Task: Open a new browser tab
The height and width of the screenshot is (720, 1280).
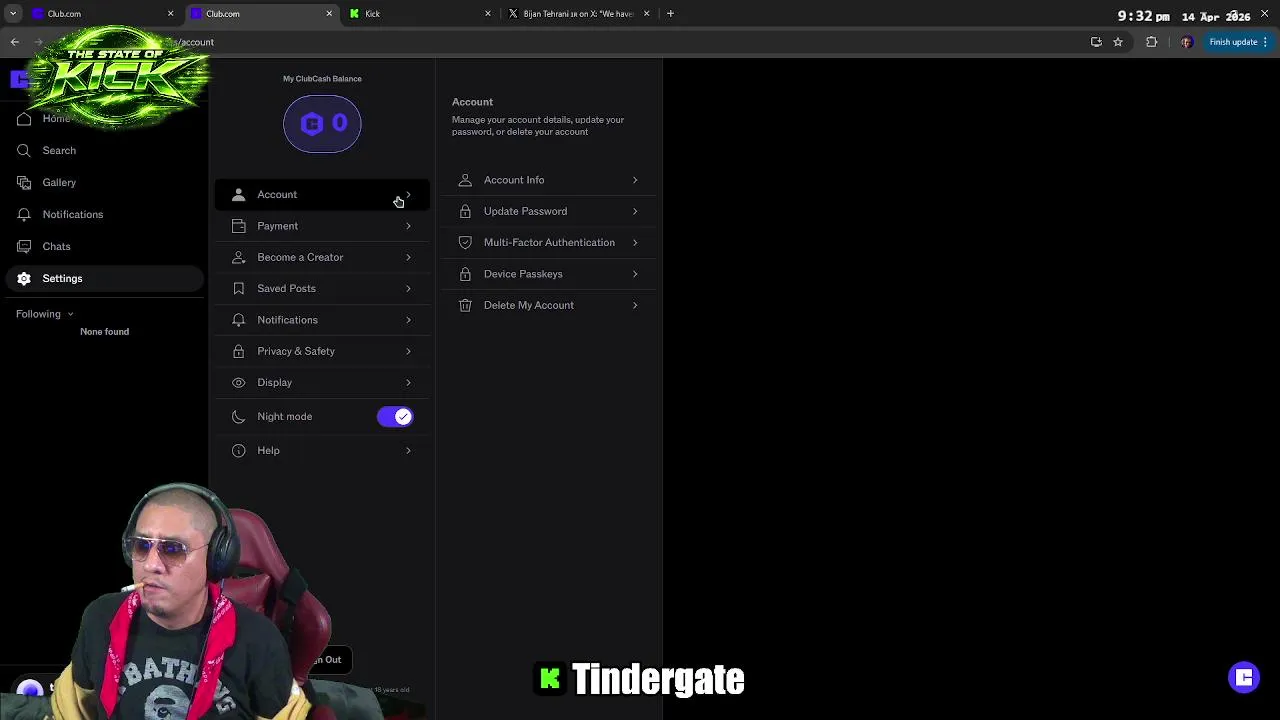Action: tap(670, 14)
